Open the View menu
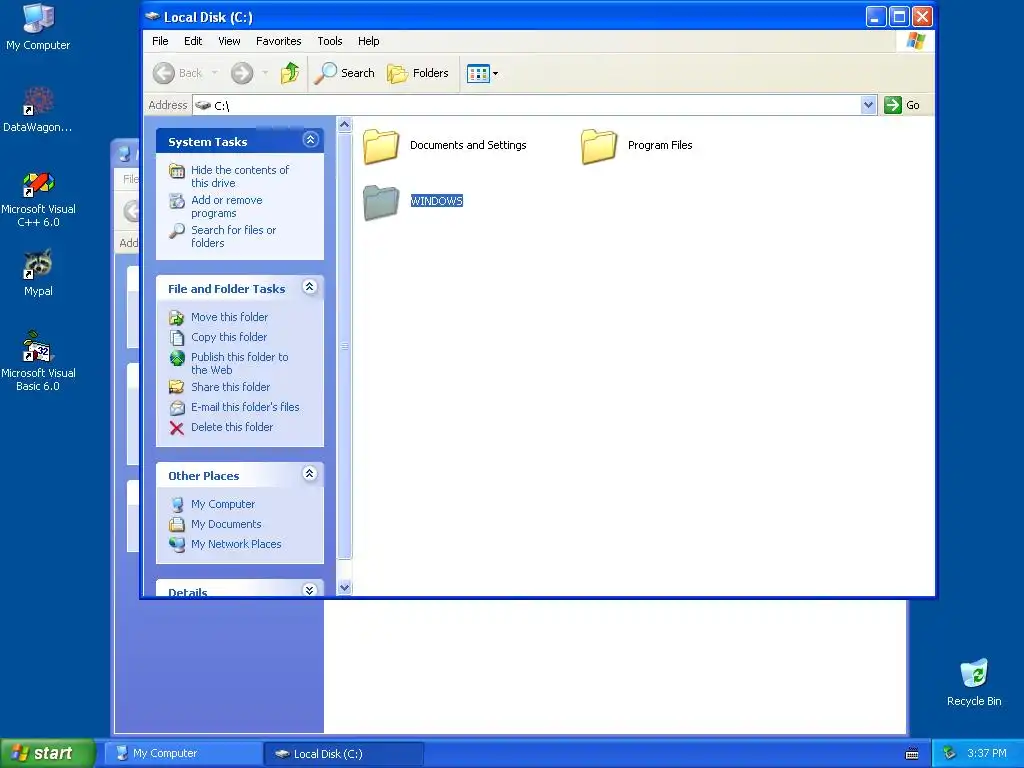 coord(229,41)
